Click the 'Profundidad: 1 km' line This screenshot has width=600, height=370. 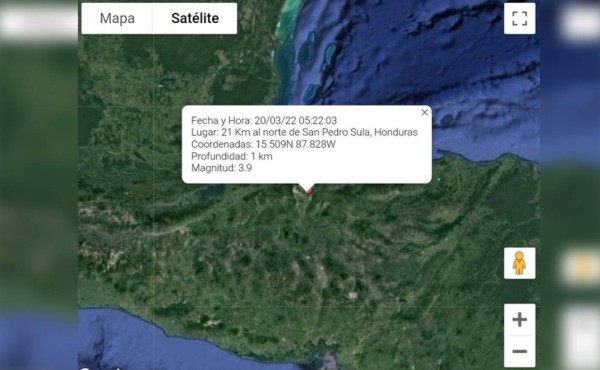coord(232,156)
